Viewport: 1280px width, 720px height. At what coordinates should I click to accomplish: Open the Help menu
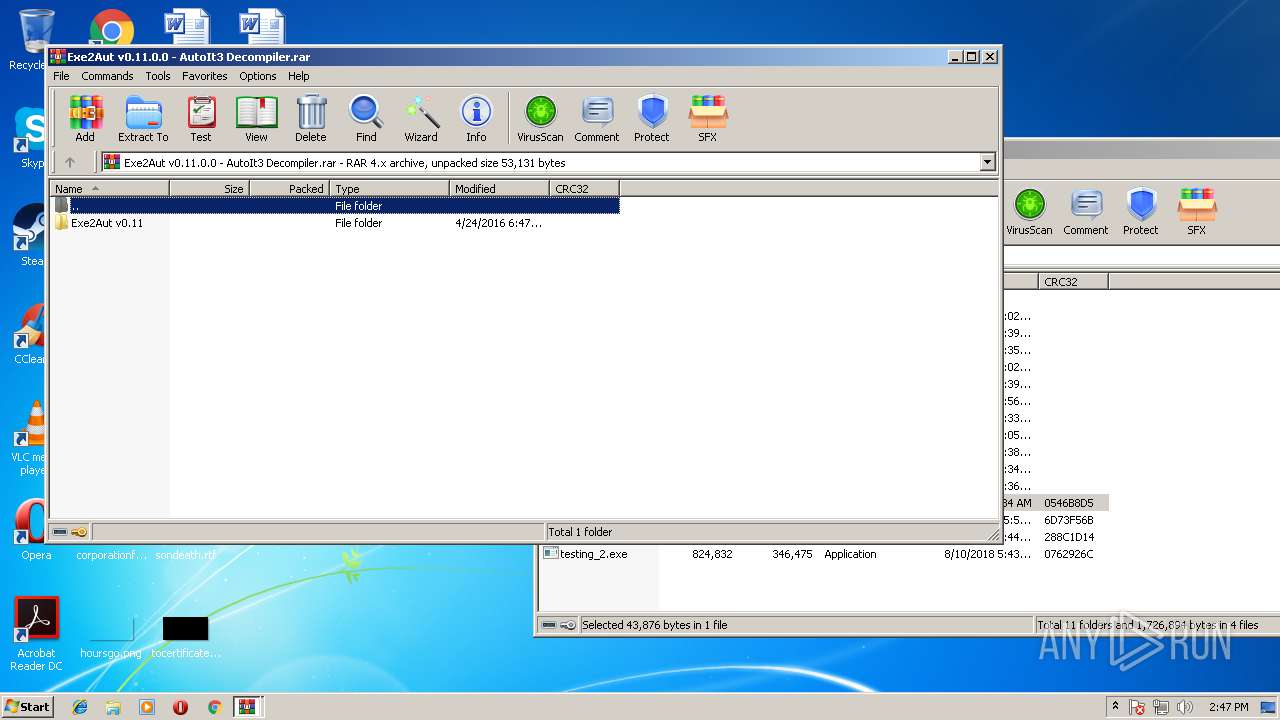299,76
